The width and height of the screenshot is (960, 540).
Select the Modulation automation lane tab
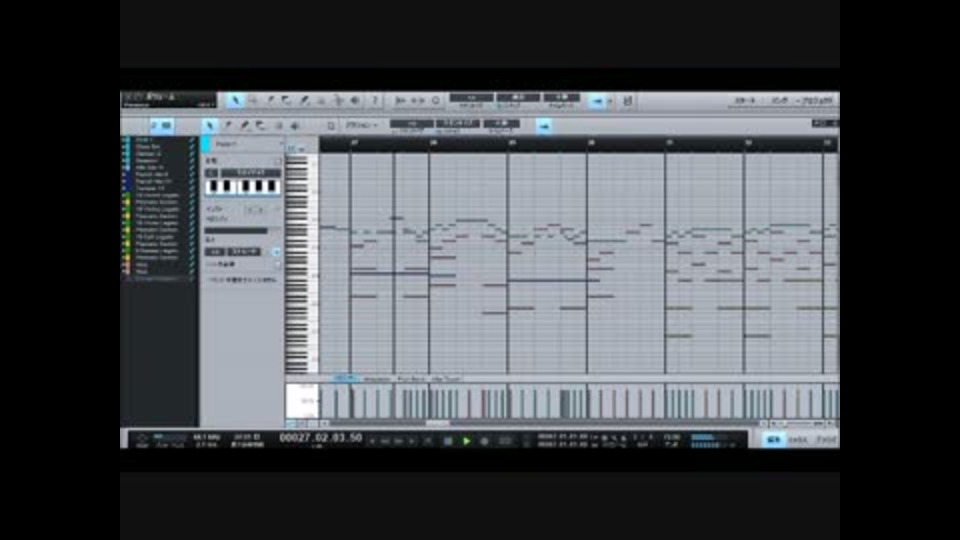point(377,379)
